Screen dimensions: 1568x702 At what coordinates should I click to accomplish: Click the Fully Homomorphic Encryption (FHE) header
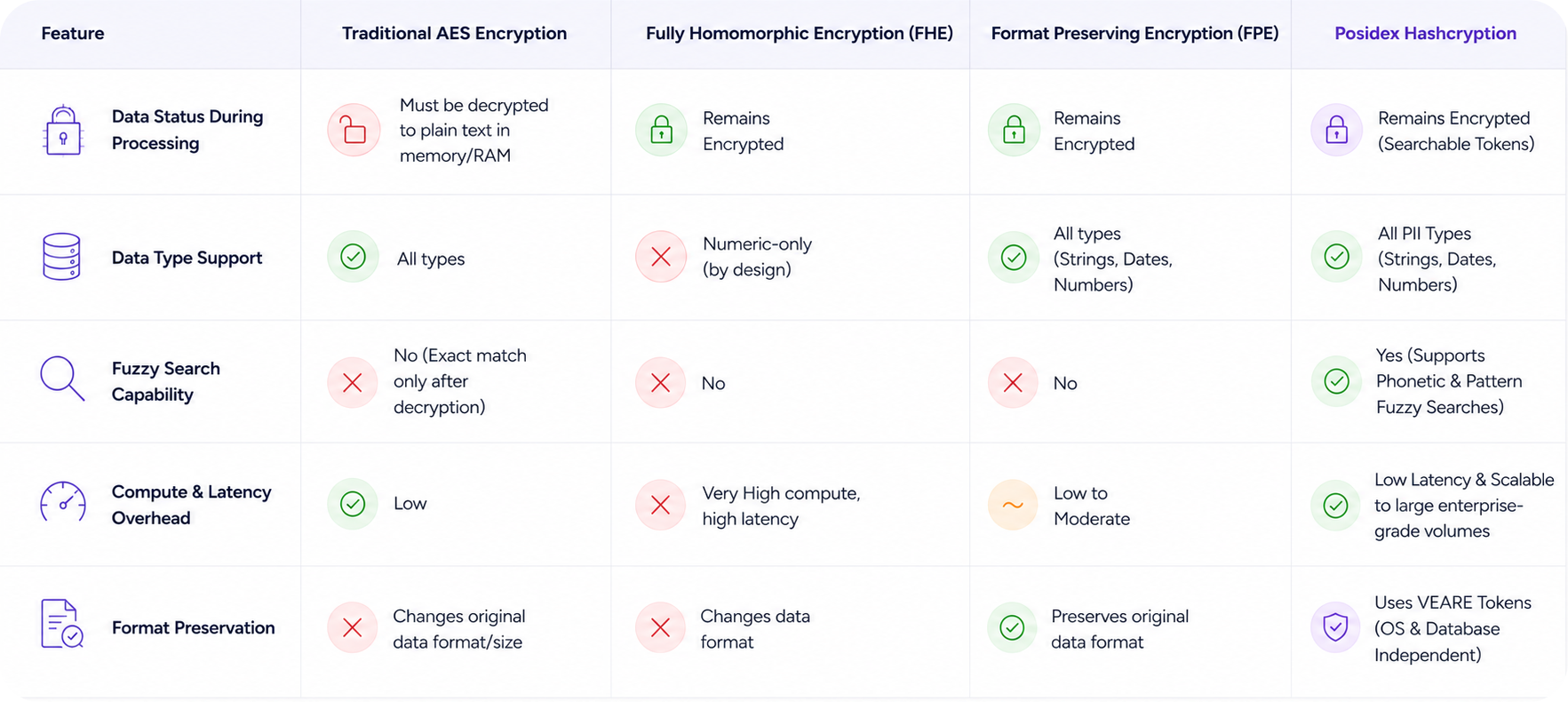(x=799, y=33)
